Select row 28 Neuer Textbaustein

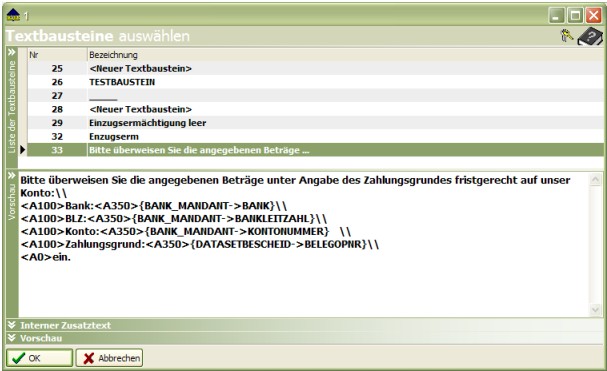(x=316, y=109)
